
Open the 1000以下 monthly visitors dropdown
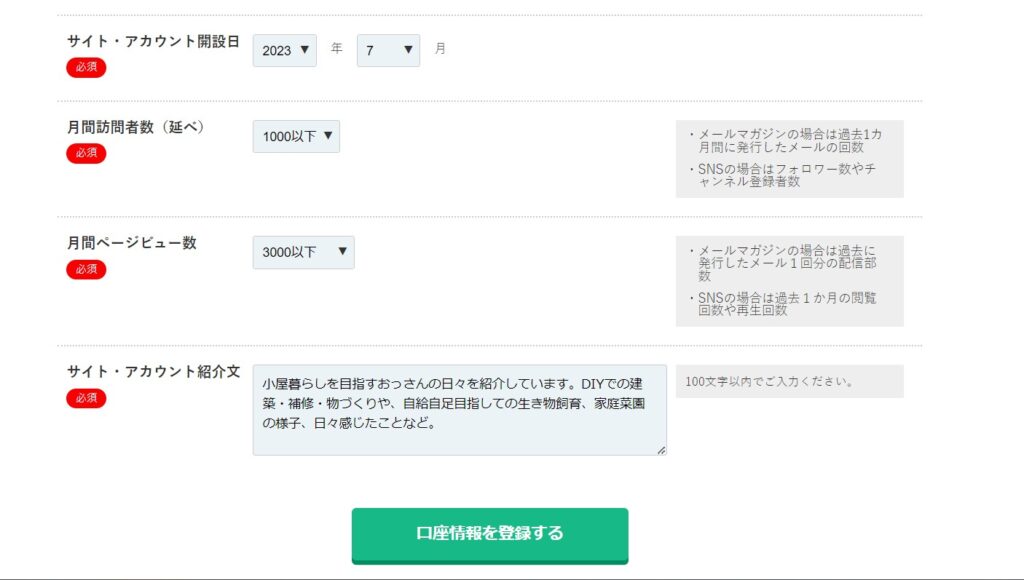click(x=296, y=137)
